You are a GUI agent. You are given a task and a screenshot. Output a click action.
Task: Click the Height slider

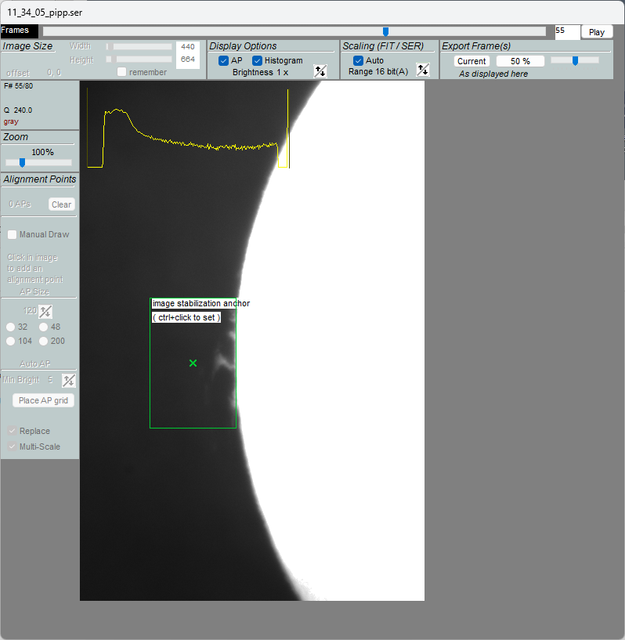coord(139,59)
